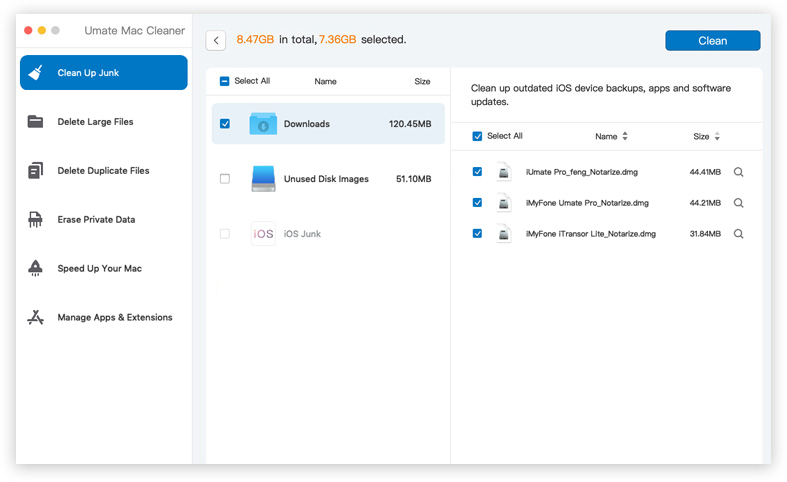Check the Unused Disk Images checkbox
The height and width of the screenshot is (482, 787).
225,179
